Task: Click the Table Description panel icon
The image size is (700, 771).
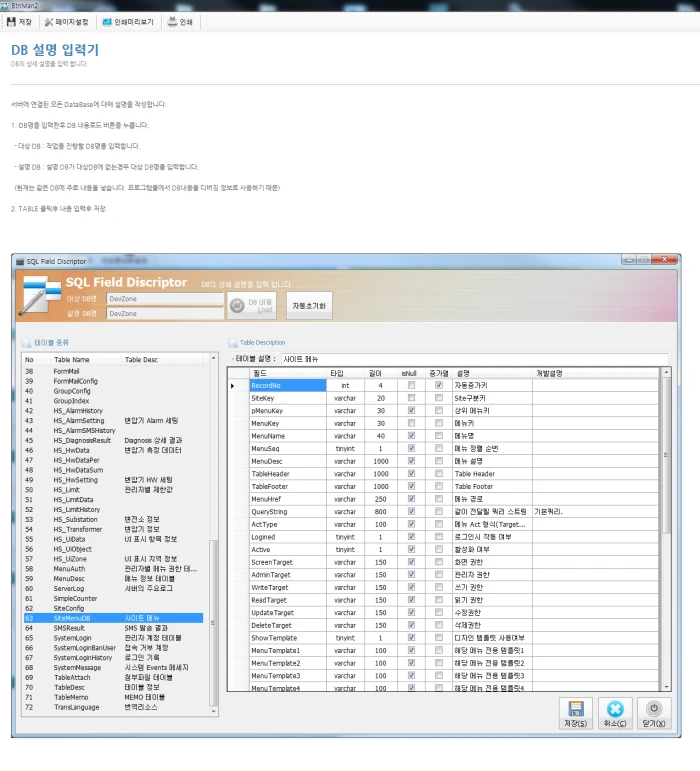Action: coord(233,343)
